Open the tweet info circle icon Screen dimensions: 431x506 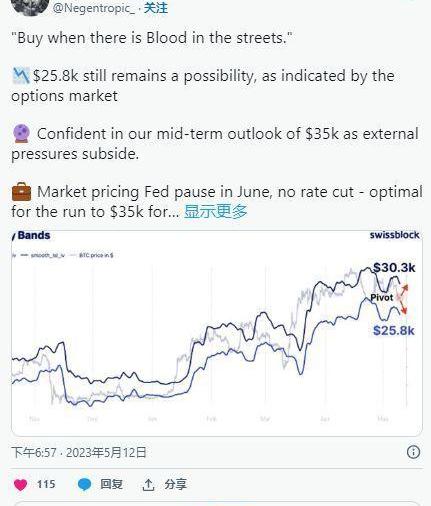(413, 452)
